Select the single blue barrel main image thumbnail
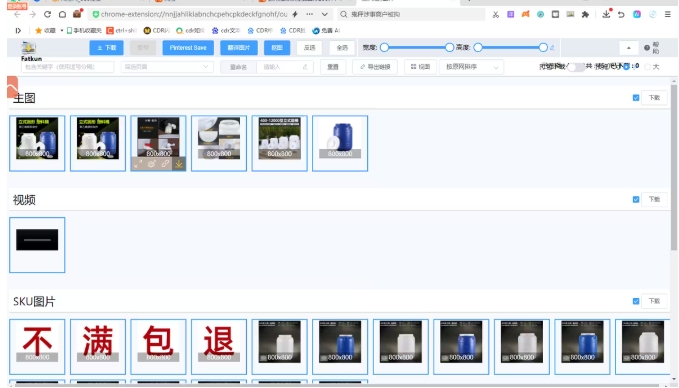 click(340, 143)
